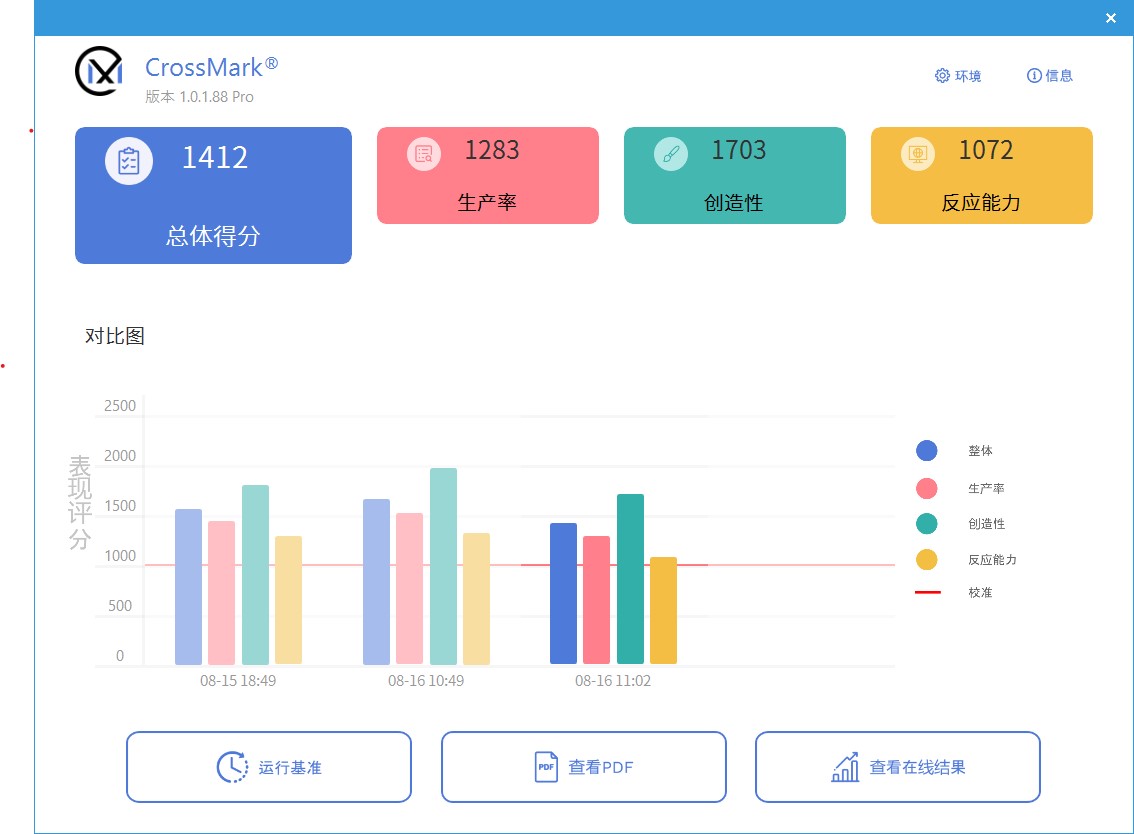The width and height of the screenshot is (1134, 834).
Task: Close the CrossMark window
Action: click(x=1111, y=18)
